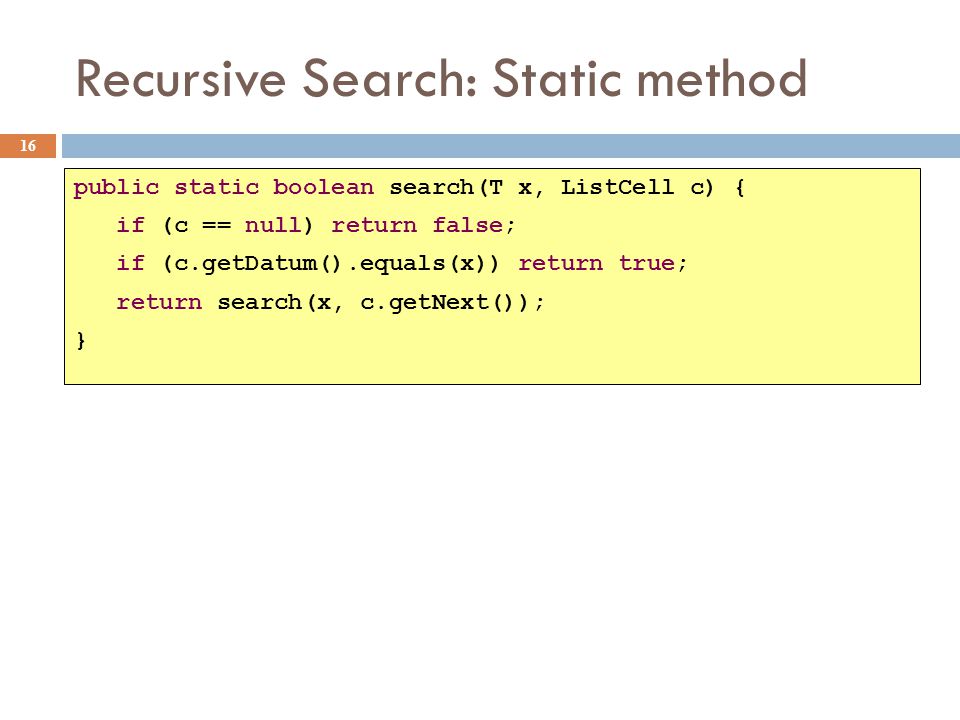Click the first 'if' keyword in the code
The width and height of the screenshot is (960, 720).
tap(131, 225)
